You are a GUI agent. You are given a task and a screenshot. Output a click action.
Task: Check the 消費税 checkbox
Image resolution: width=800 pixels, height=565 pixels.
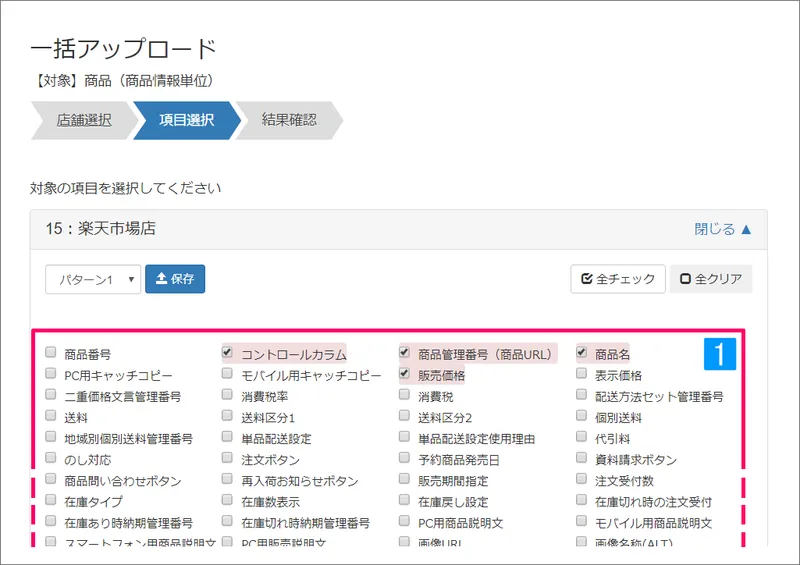(404, 394)
